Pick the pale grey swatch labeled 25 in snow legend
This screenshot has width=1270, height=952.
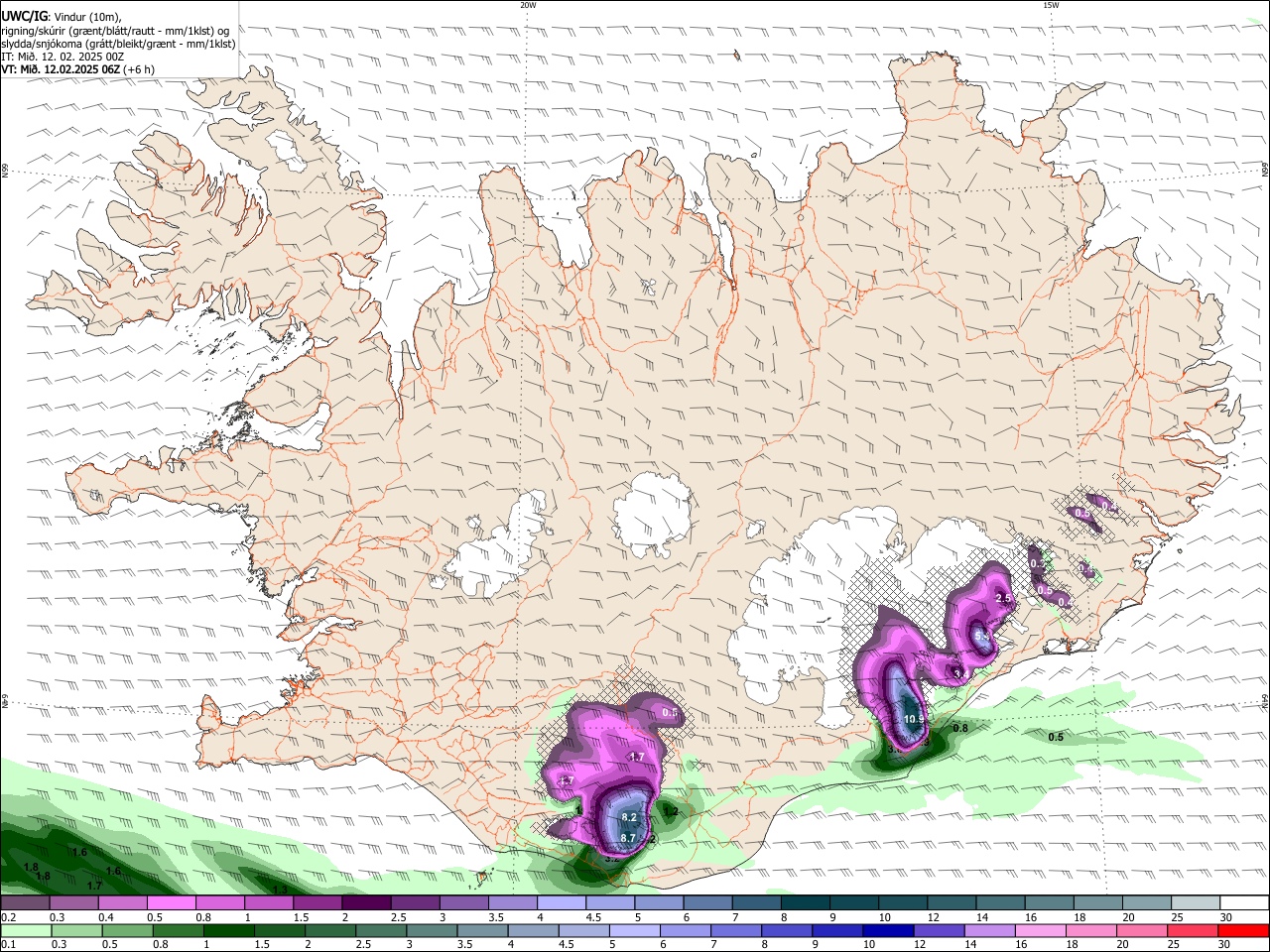point(1196,903)
